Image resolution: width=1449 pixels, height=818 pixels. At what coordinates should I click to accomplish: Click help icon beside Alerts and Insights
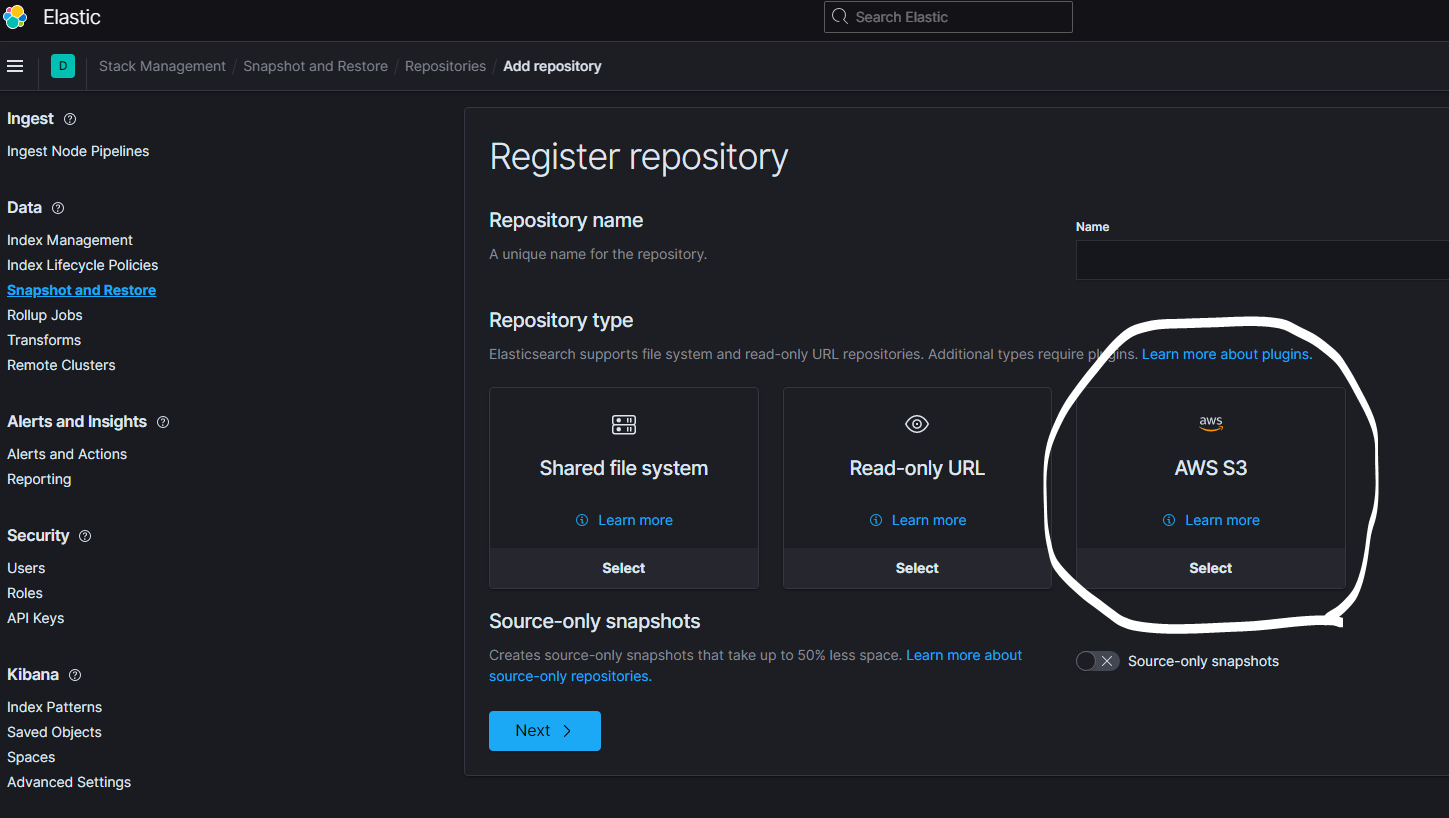(163, 422)
